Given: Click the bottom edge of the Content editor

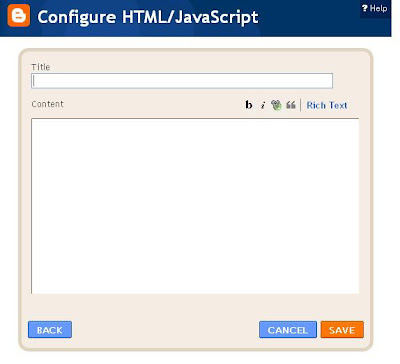Looking at the screenshot, I should tap(195, 293).
